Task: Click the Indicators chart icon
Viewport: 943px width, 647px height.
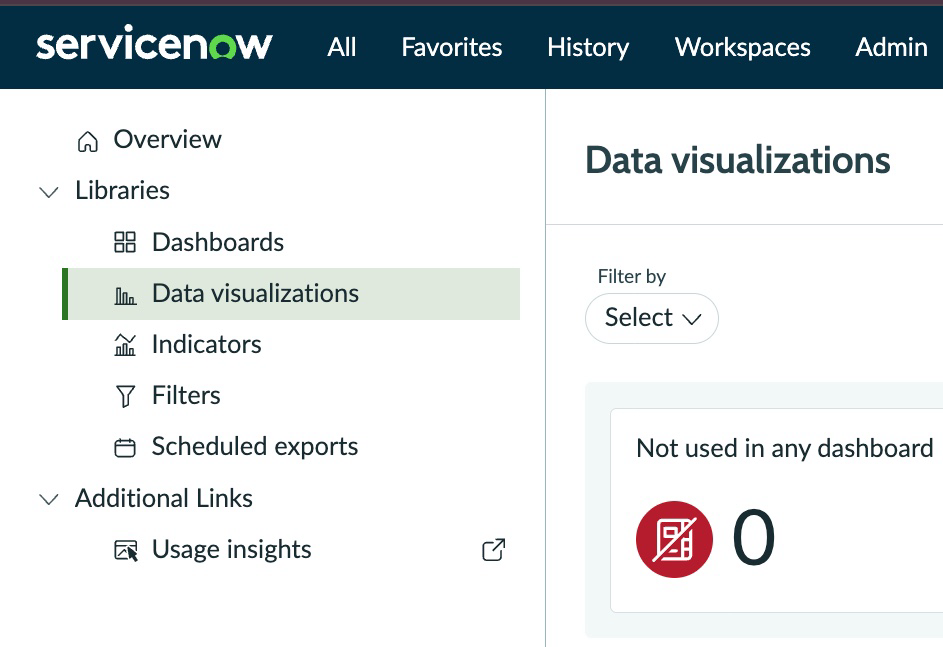Action: (125, 345)
